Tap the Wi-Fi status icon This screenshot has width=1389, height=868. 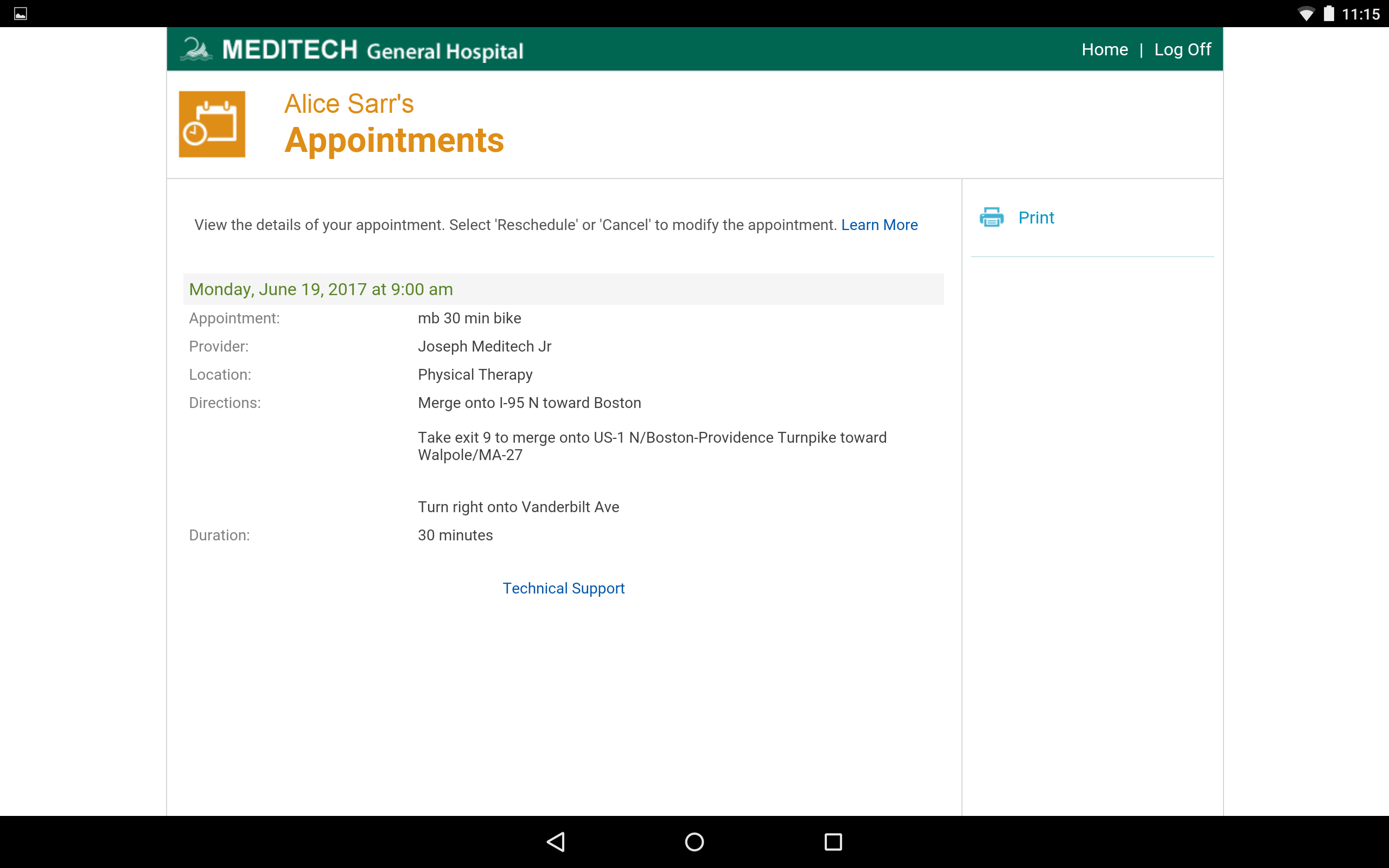click(1306, 14)
